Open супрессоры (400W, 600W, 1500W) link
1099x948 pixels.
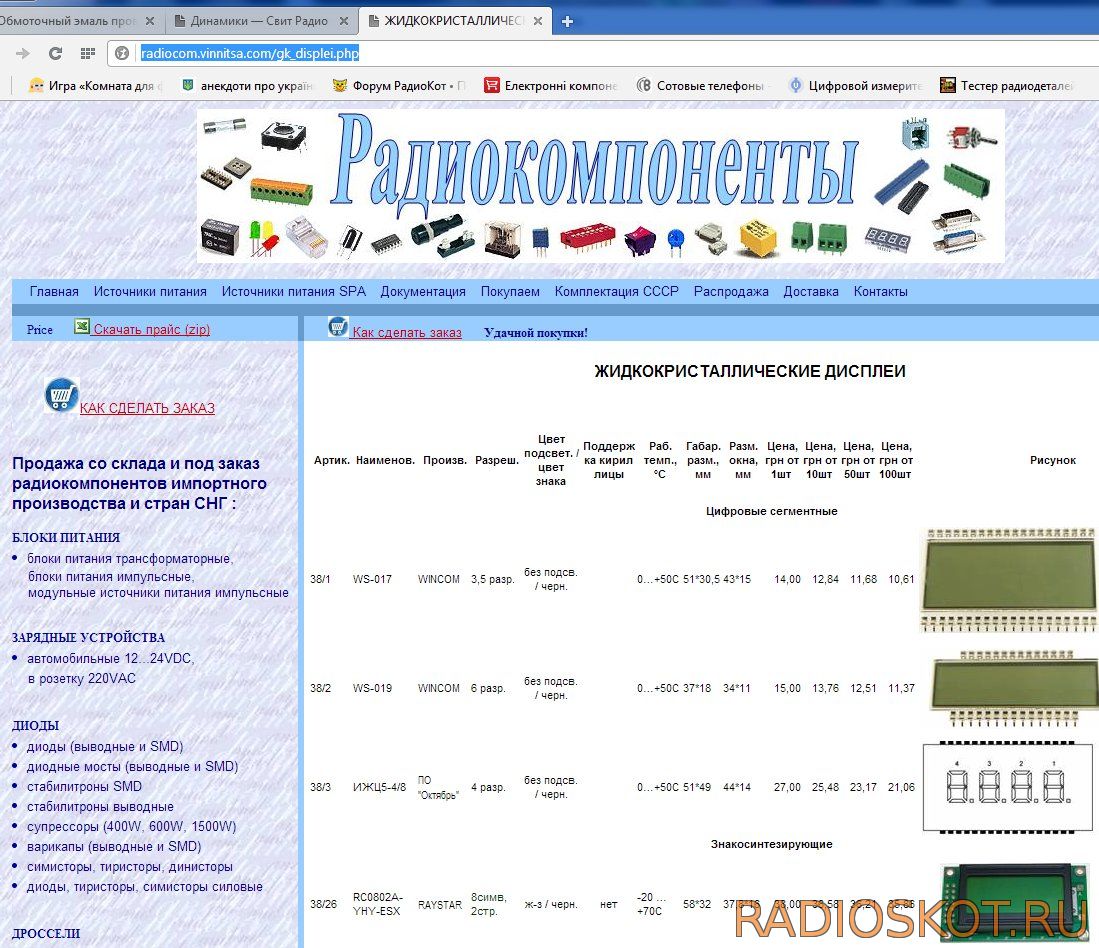(x=132, y=827)
